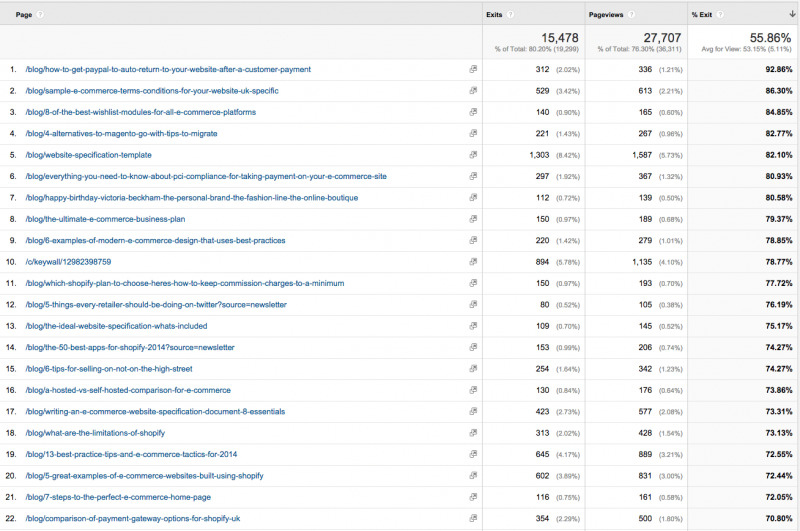Open external link icon for victoria-beckham page
800x531 pixels.
[x=473, y=197]
